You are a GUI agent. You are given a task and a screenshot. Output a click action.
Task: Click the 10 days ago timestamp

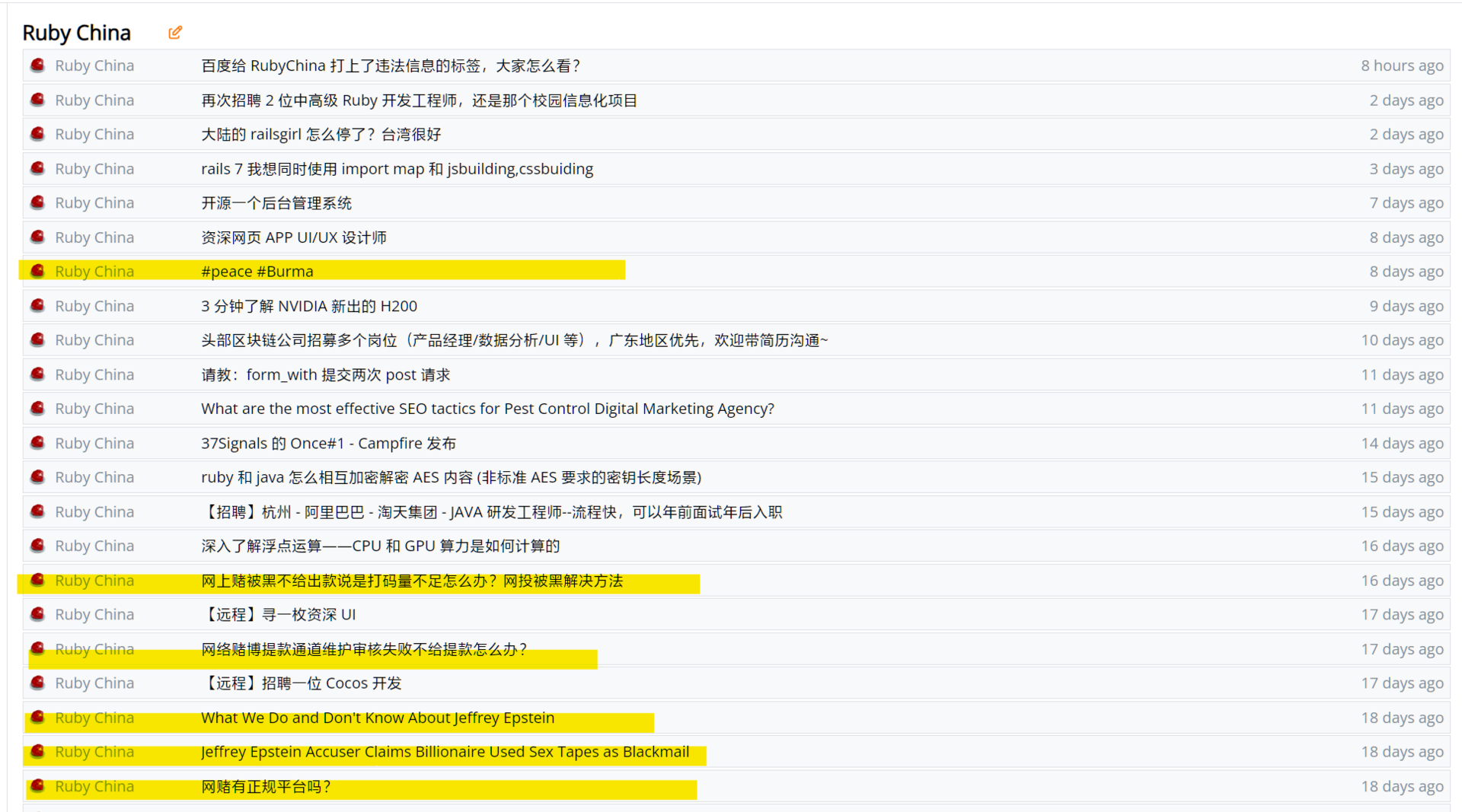pos(1402,339)
